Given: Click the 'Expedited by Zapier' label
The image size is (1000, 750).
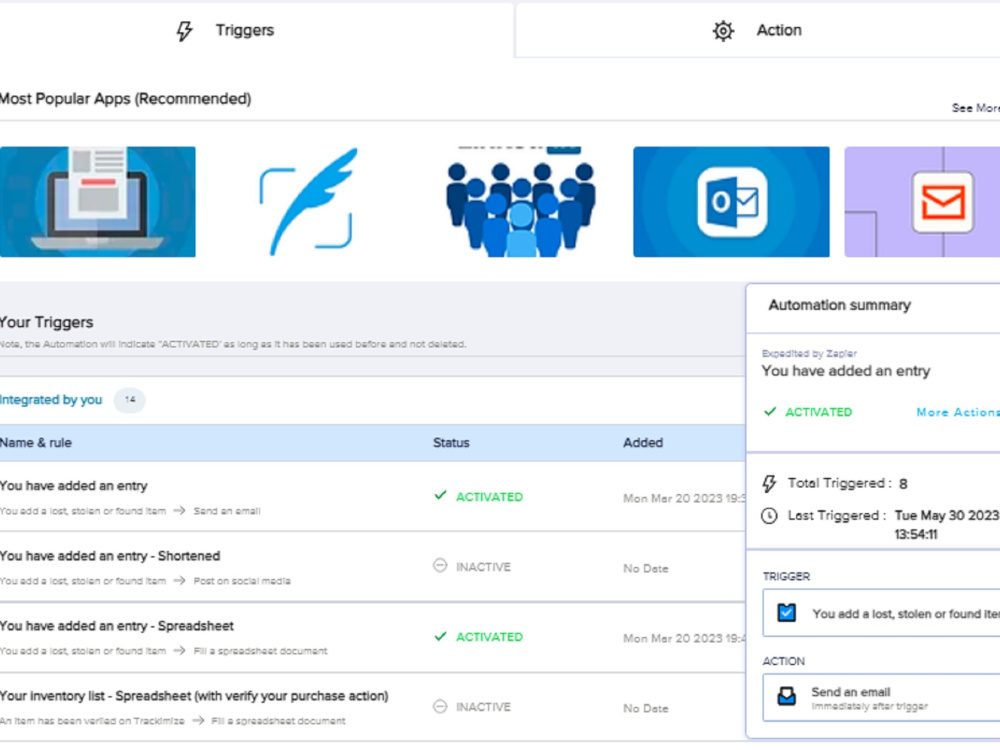Looking at the screenshot, I should pyautogui.click(x=809, y=353).
